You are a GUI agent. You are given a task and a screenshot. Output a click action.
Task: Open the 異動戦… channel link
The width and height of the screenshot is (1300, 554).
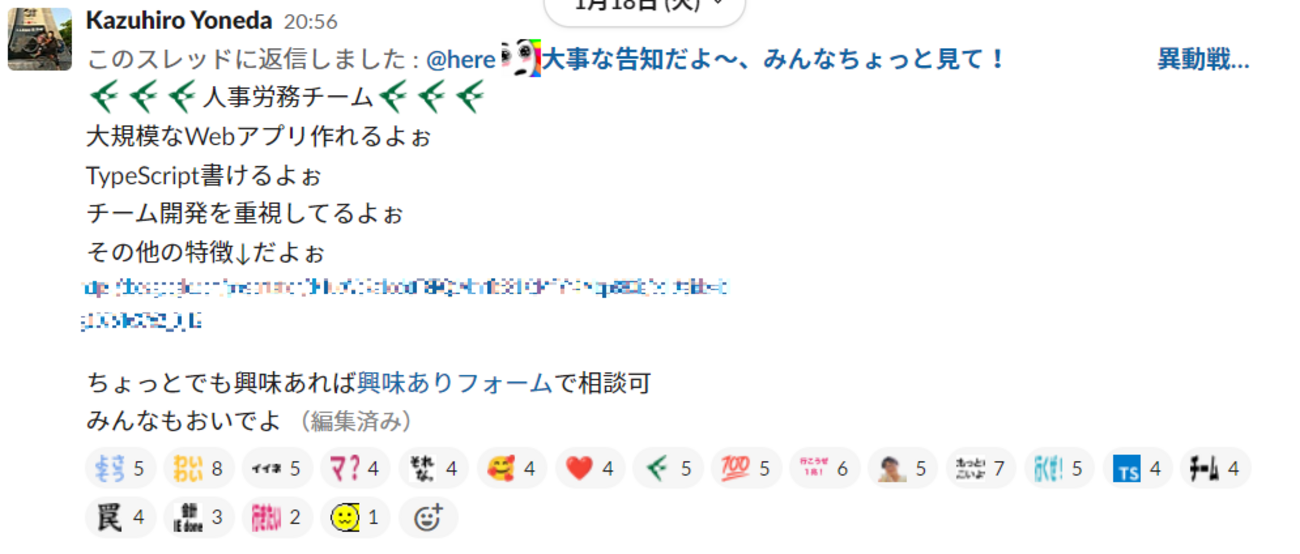click(x=1203, y=60)
